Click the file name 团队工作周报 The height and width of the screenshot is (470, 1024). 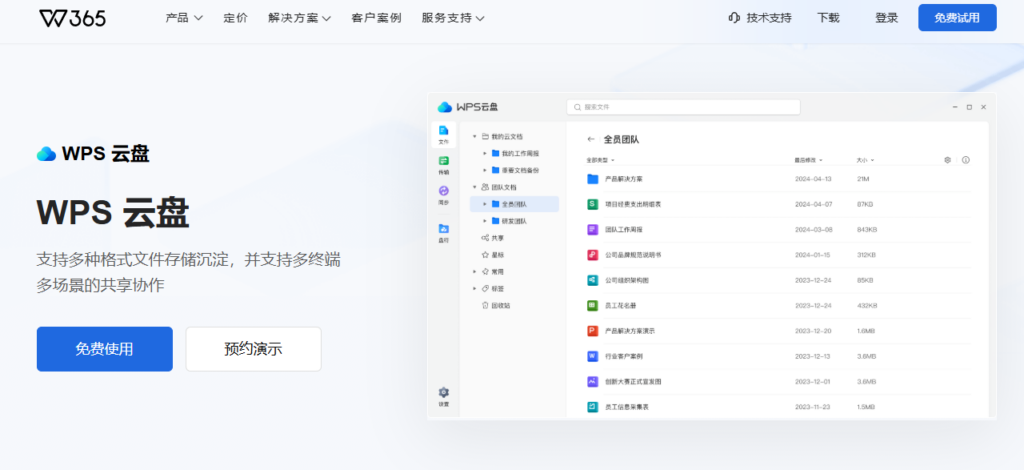(624, 230)
